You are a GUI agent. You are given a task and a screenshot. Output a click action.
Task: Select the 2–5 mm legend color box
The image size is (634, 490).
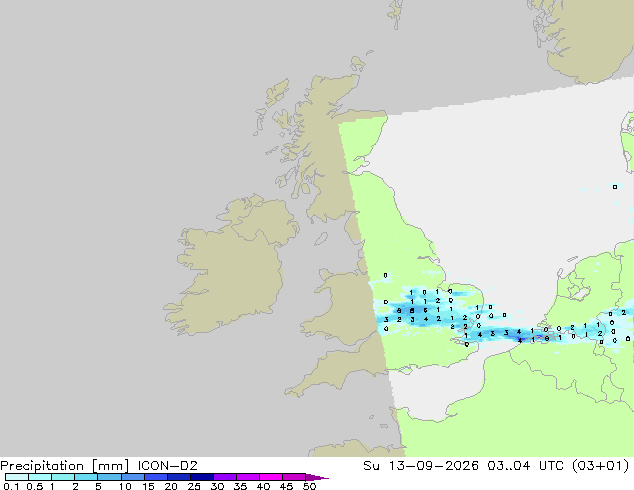point(86,477)
